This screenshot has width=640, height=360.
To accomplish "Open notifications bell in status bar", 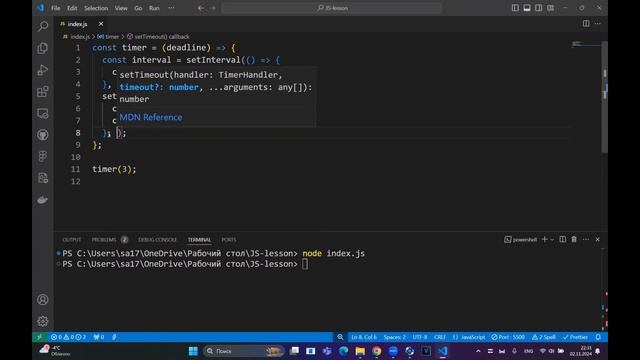I will pyautogui.click(x=598, y=337).
